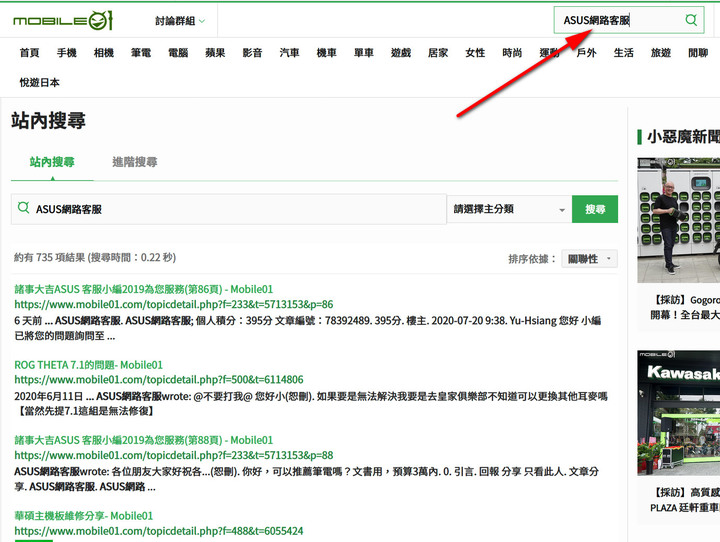Image resolution: width=720 pixels, height=542 pixels.
Task: Open the 討論群組 dropdown
Action: tap(180, 21)
